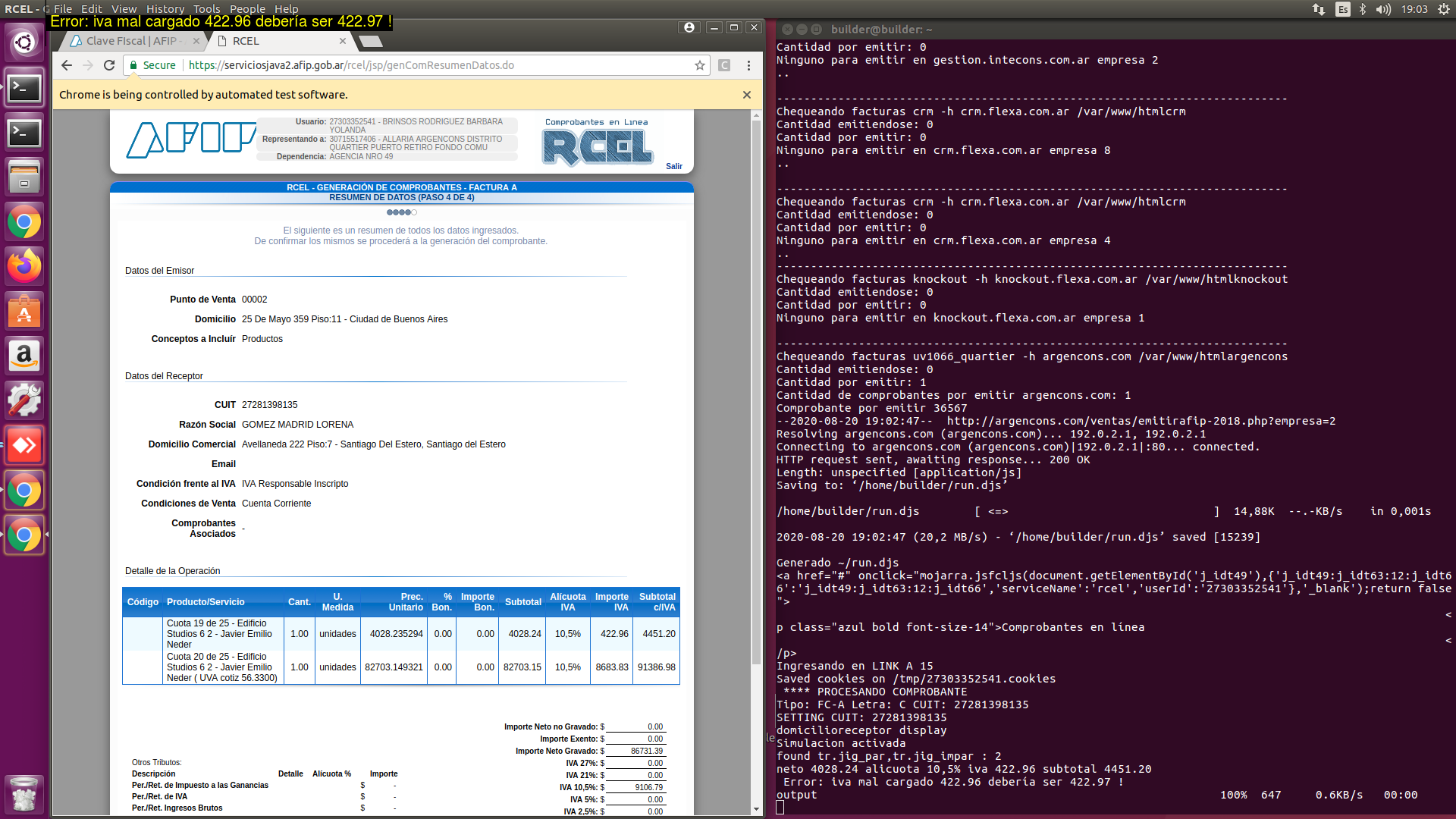This screenshot has height=819, width=1456.
Task: Launch the Files manager from the dock
Action: click(x=24, y=177)
